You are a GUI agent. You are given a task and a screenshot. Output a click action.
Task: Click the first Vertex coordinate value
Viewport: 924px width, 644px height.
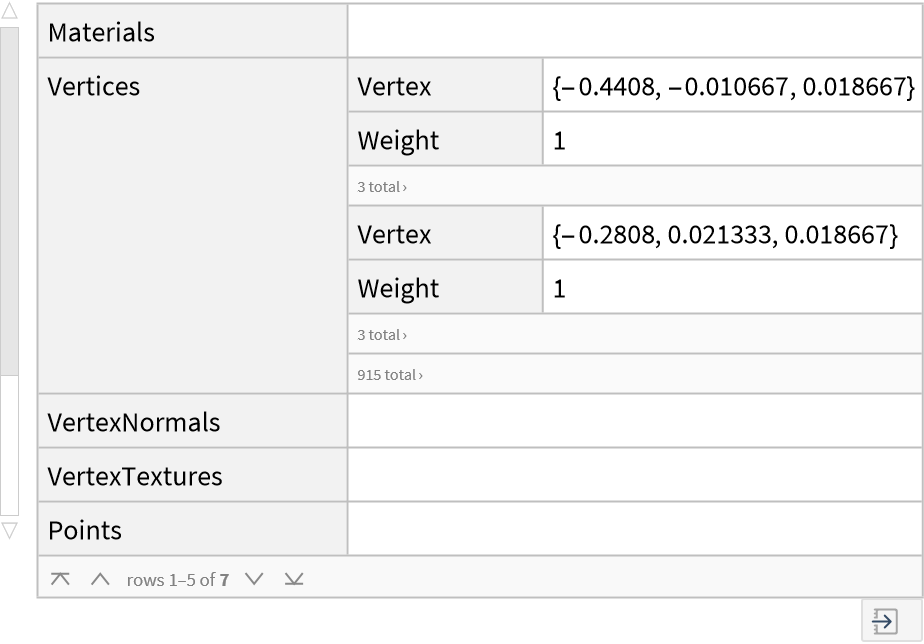click(732, 87)
